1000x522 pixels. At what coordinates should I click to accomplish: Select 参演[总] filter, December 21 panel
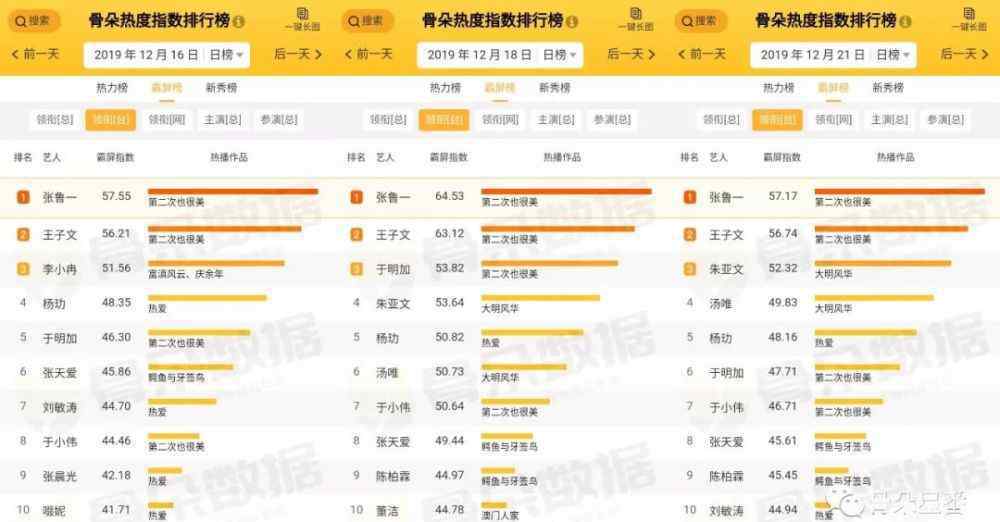point(946,119)
